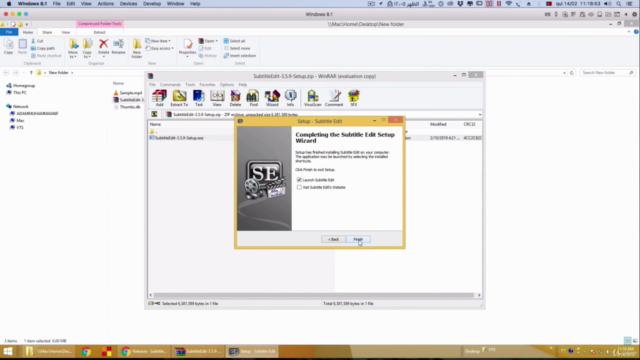Select Homegroup in the Explorer navigation pane

point(20,86)
